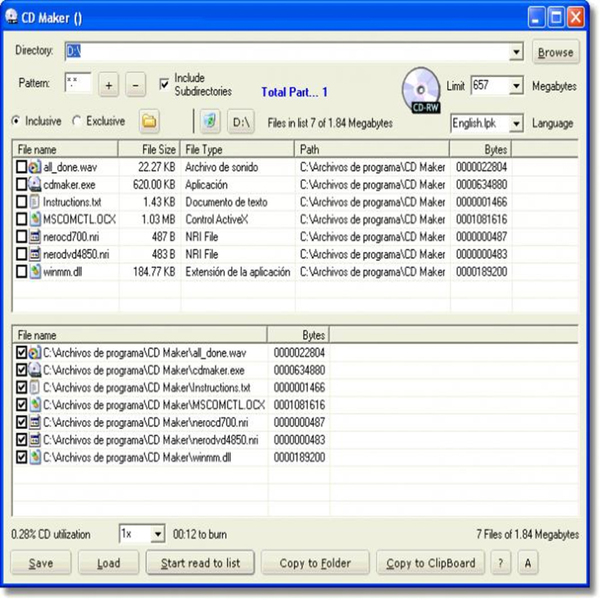Image resolution: width=600 pixels, height=600 pixels.
Task: Click the CD Maker title bar app icon
Action: pyautogui.click(x=12, y=17)
